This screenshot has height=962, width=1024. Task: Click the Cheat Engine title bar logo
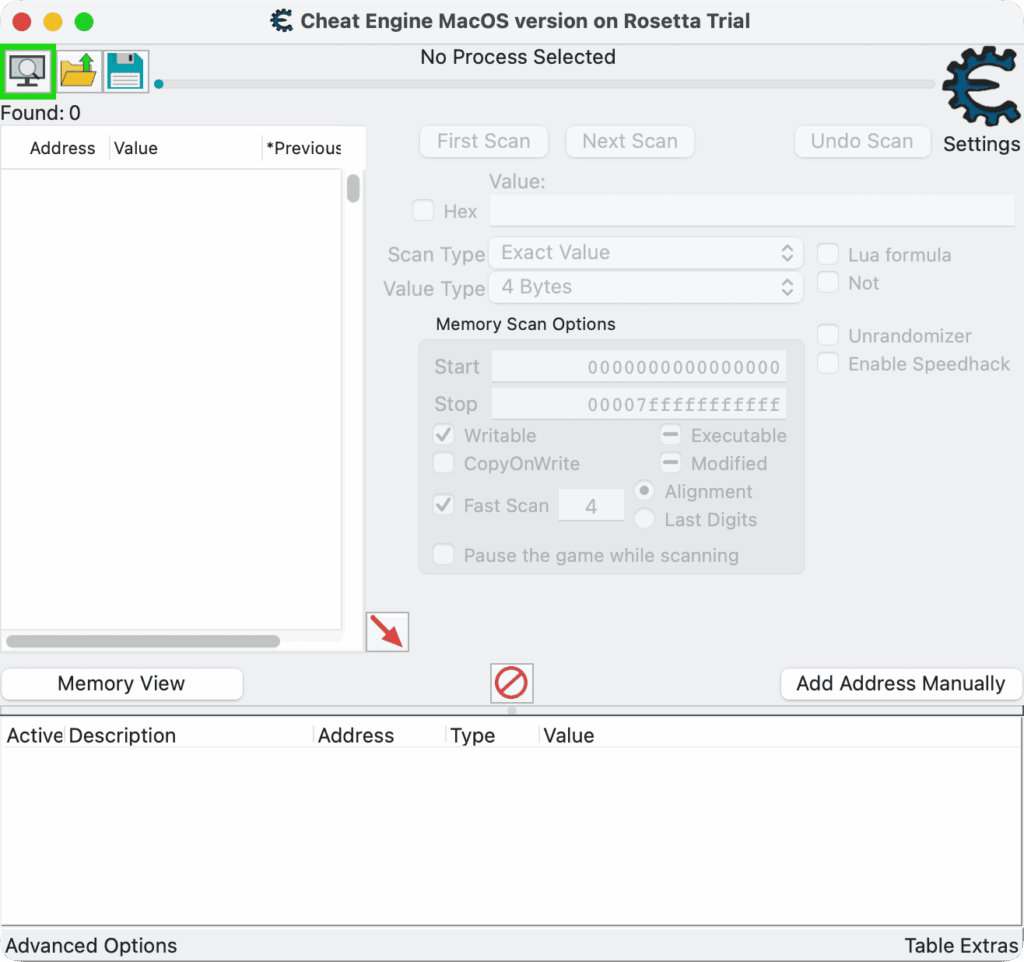pos(283,21)
